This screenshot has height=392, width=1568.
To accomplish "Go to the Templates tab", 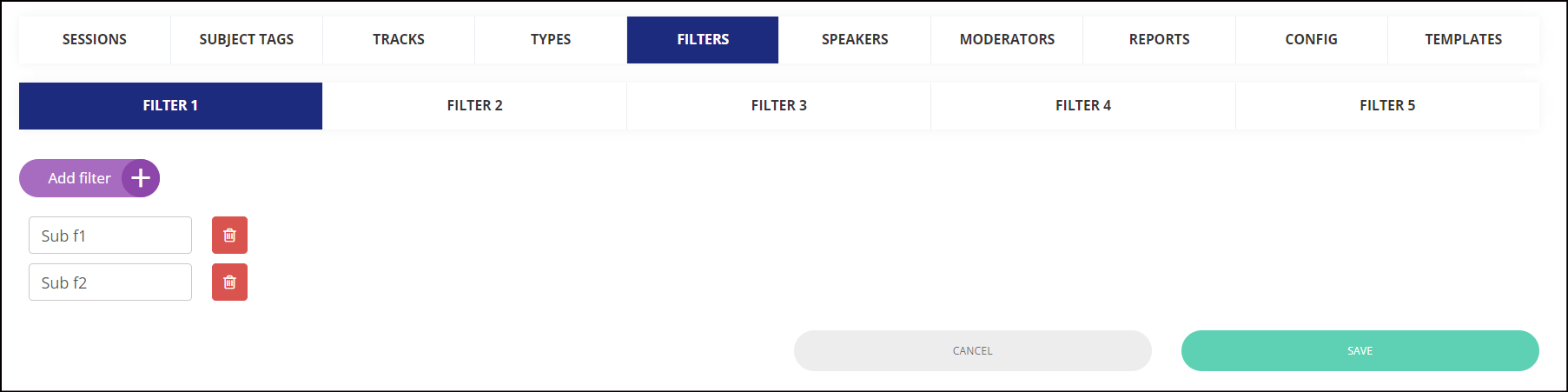I will pos(1464,39).
